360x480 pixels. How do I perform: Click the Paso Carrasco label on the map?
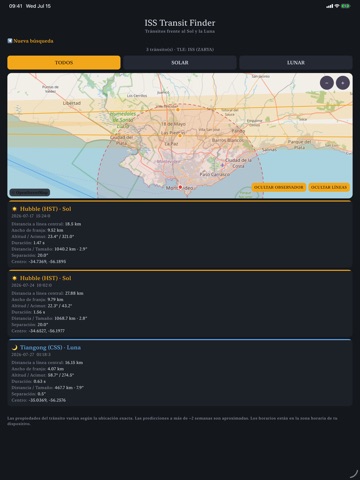[x=215, y=174]
